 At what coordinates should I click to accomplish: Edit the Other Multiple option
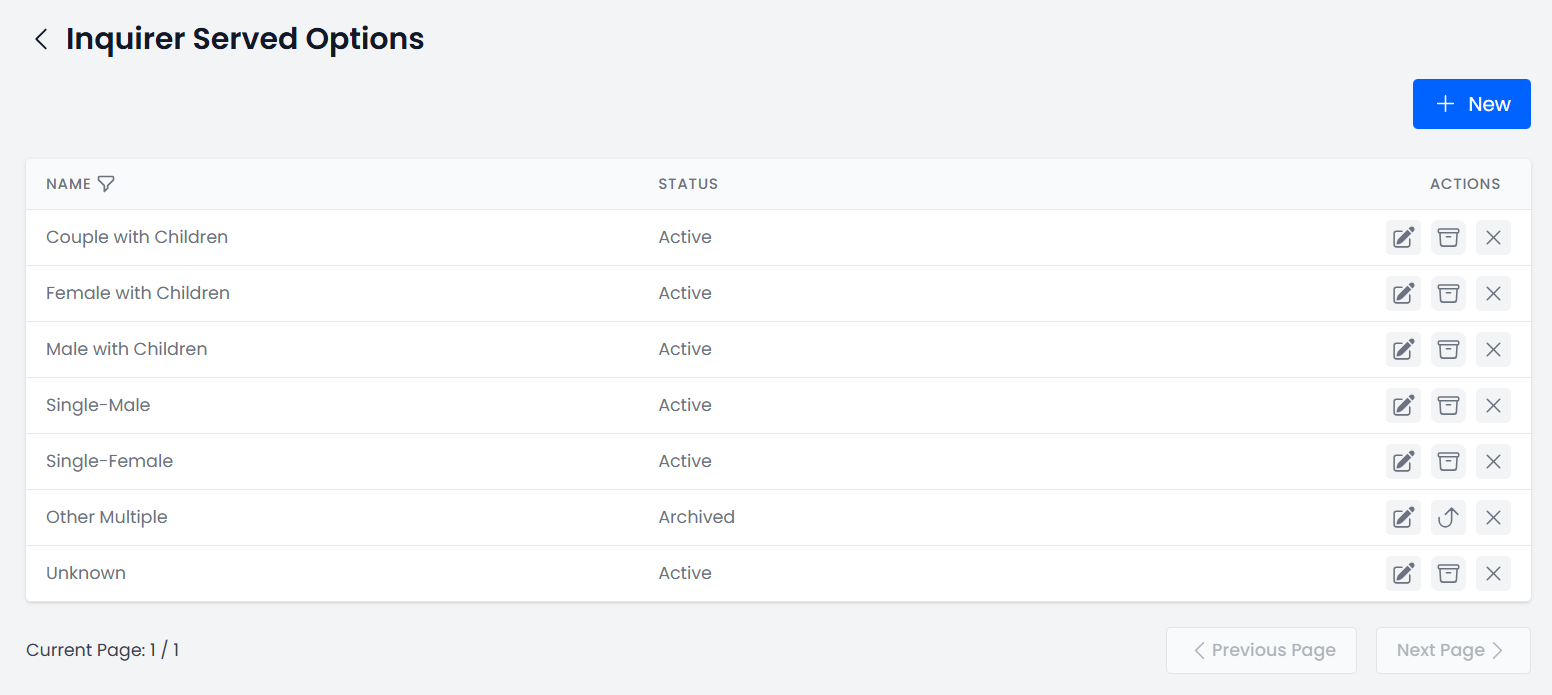(1403, 518)
